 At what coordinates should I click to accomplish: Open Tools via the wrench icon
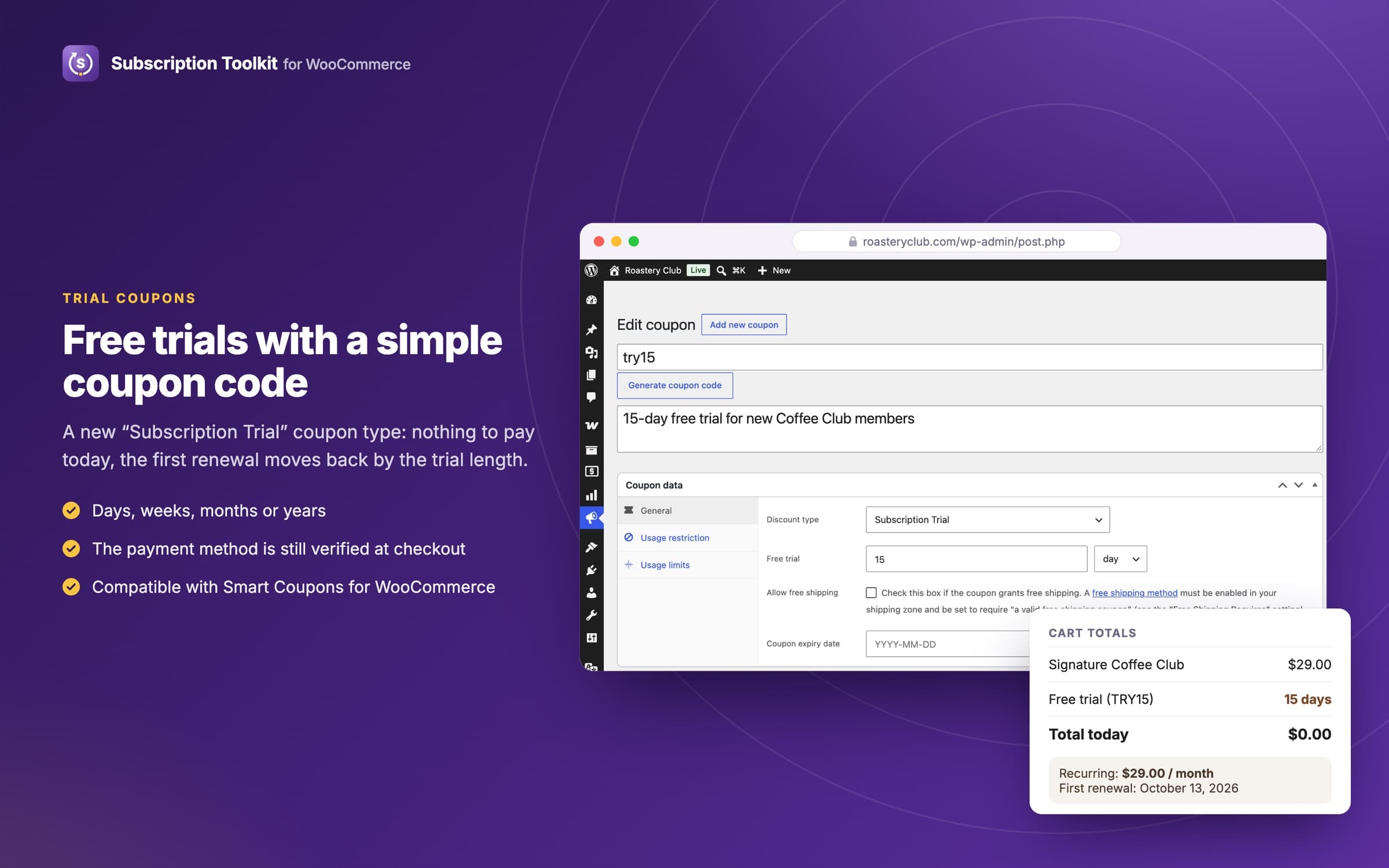point(591,615)
